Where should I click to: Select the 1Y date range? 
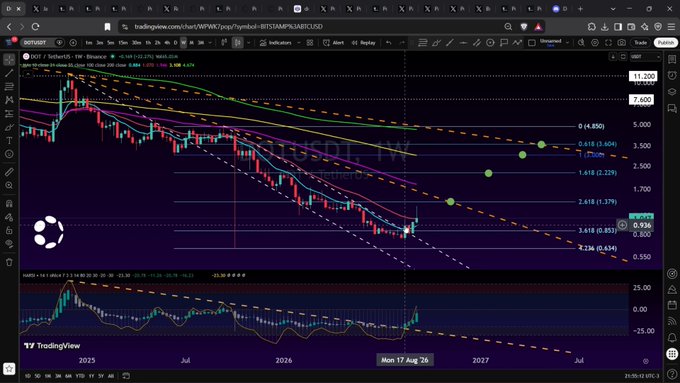pos(91,376)
